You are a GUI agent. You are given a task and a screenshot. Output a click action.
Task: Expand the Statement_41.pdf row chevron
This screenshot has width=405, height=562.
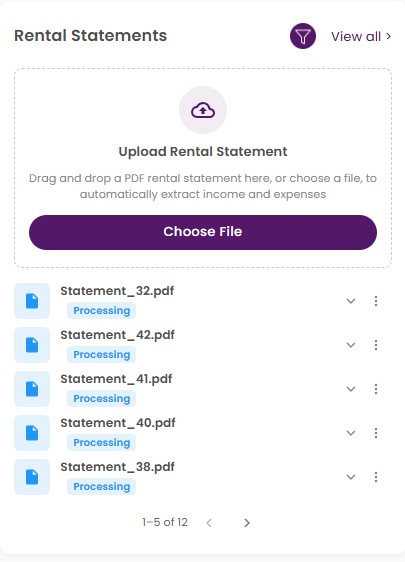point(351,389)
